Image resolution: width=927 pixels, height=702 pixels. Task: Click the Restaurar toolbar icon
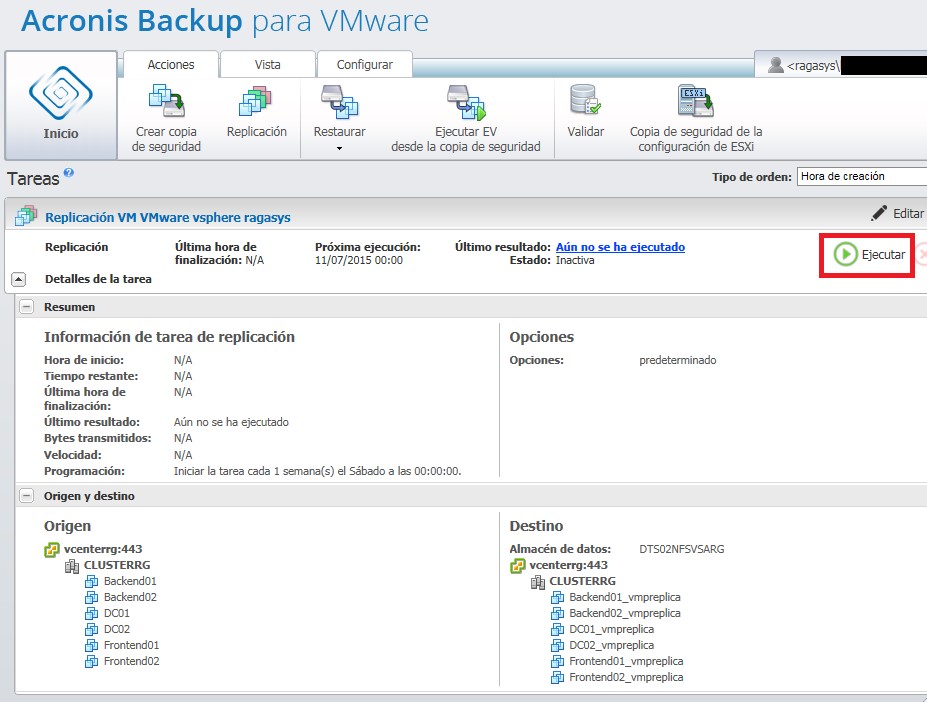(x=340, y=105)
